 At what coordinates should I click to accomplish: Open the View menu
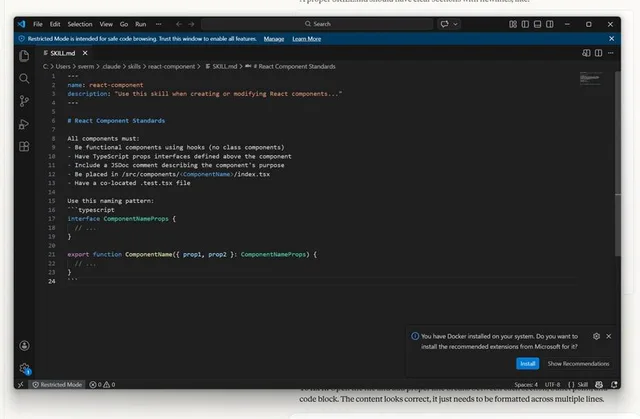106,24
